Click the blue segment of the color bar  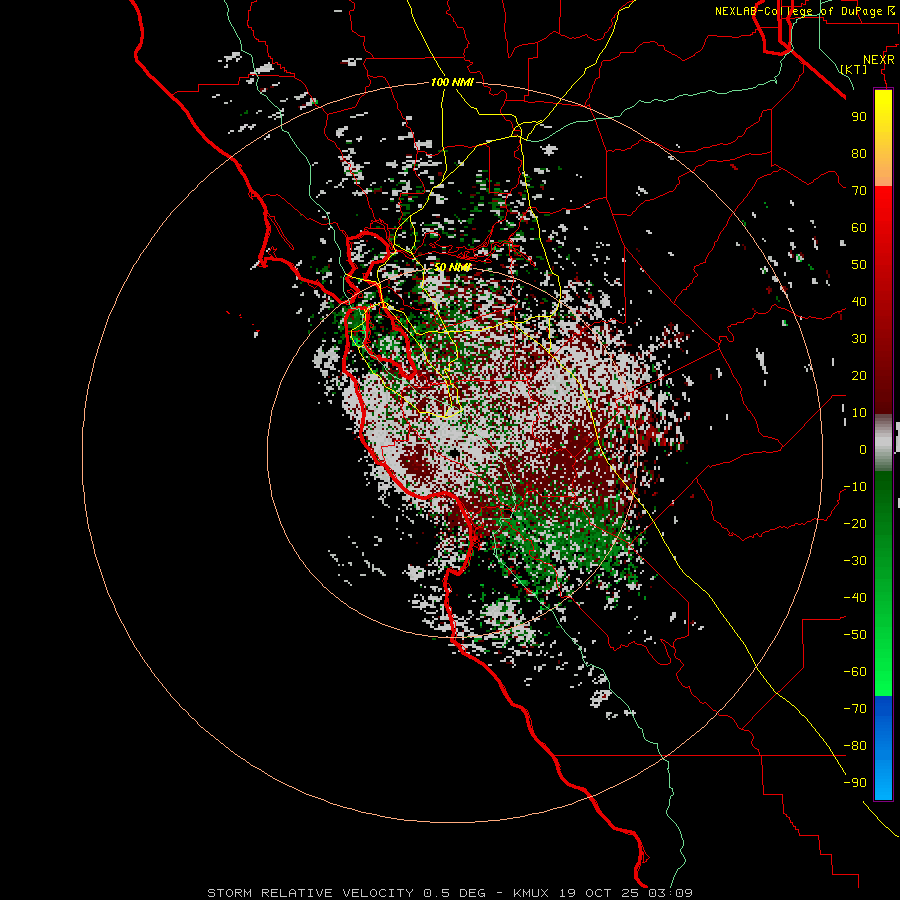tap(883, 747)
